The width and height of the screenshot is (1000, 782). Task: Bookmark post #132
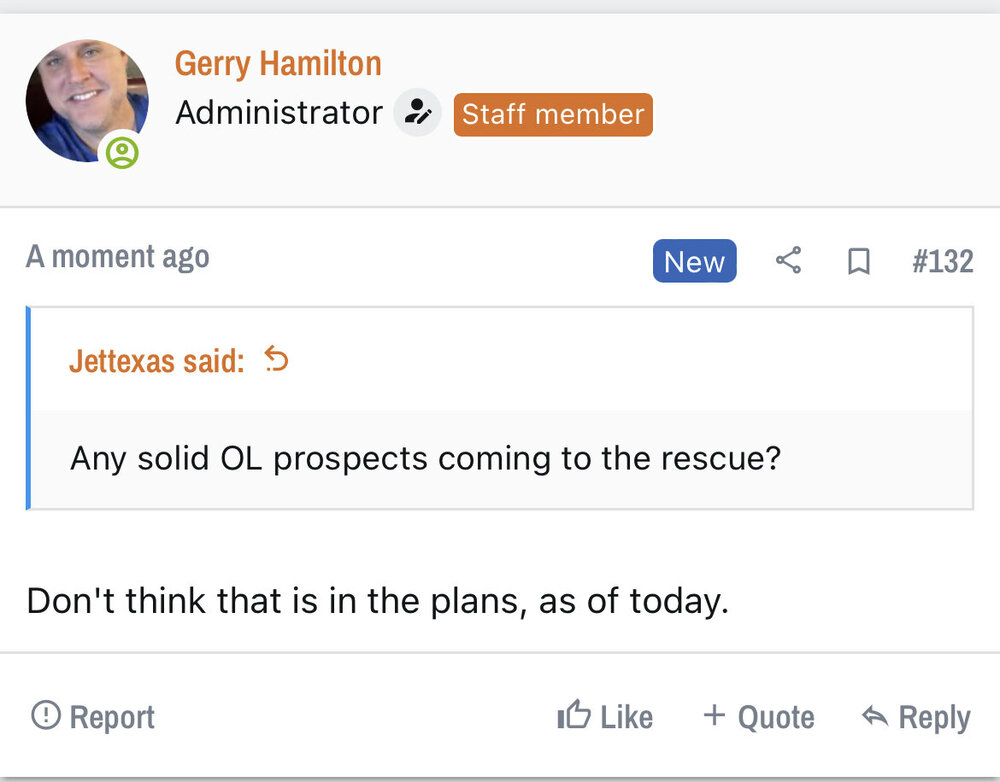click(x=858, y=262)
